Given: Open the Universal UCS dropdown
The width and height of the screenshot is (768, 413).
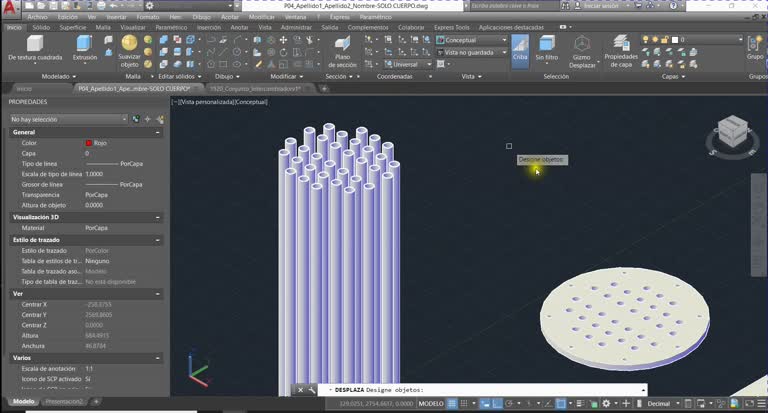Looking at the screenshot, I should pos(408,64).
